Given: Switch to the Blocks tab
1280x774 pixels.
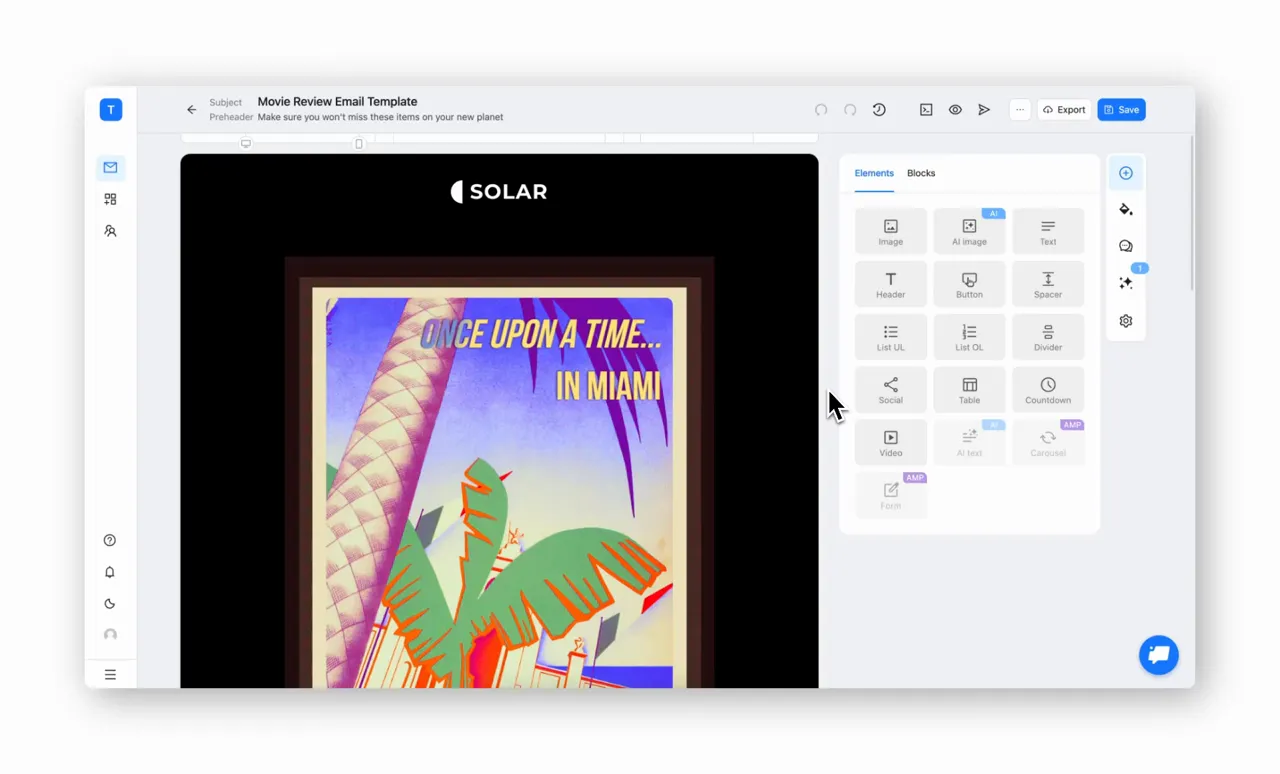Looking at the screenshot, I should (x=921, y=173).
